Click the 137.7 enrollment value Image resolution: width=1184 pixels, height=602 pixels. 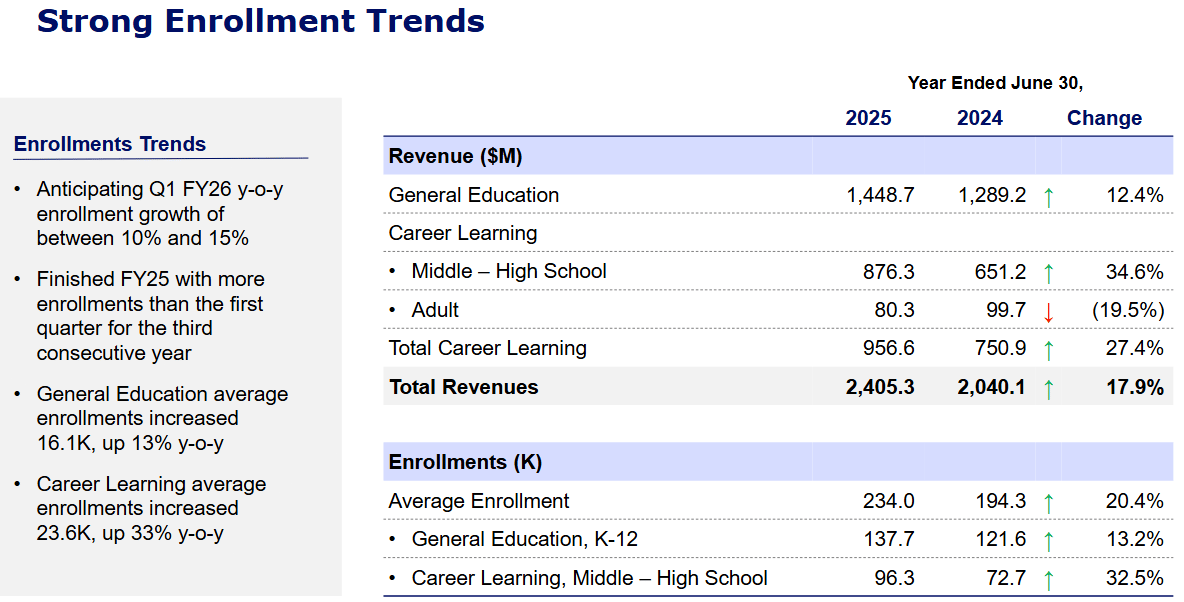pos(890,539)
